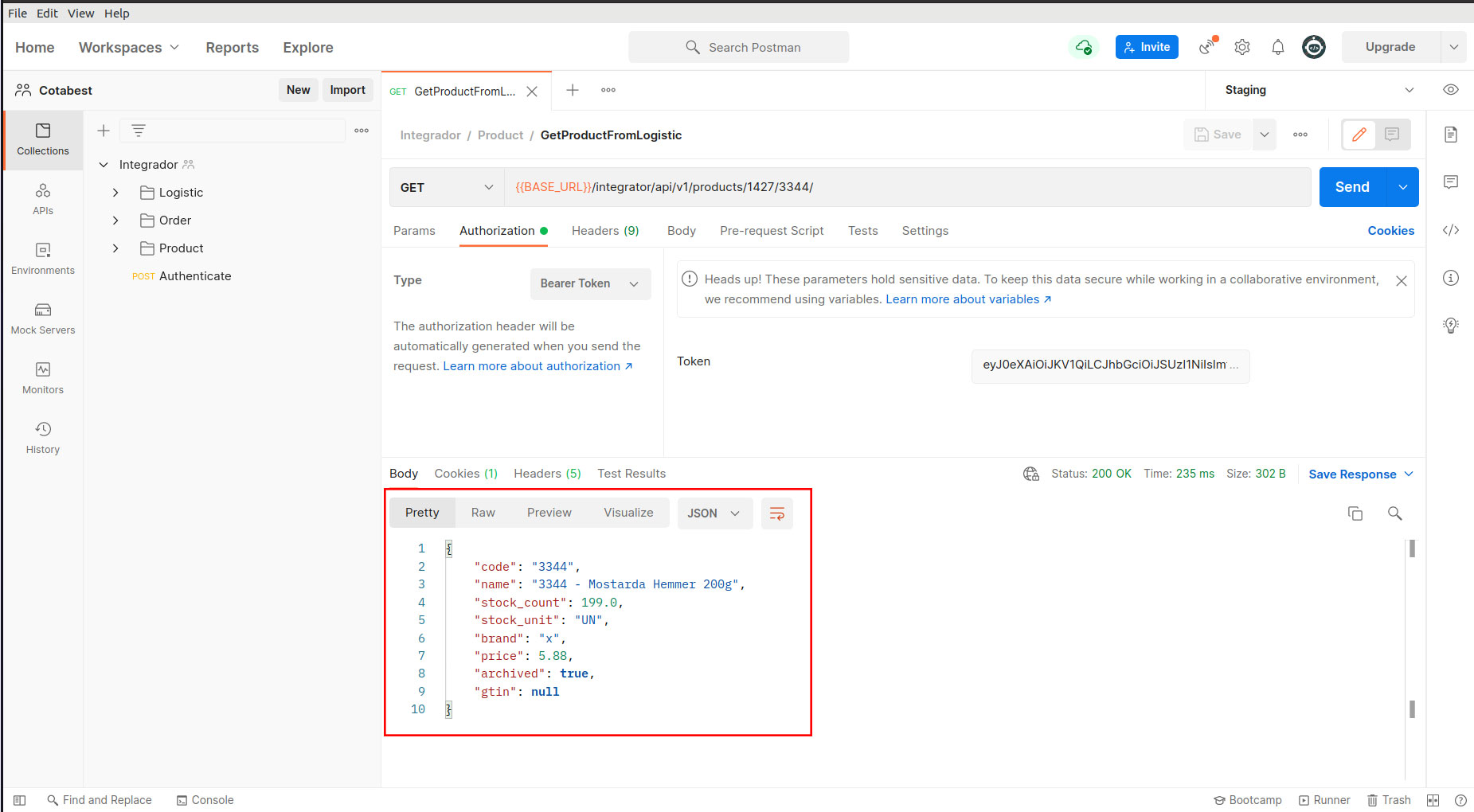1474x812 pixels.
Task: Open the Cookies link
Action: point(1391,231)
